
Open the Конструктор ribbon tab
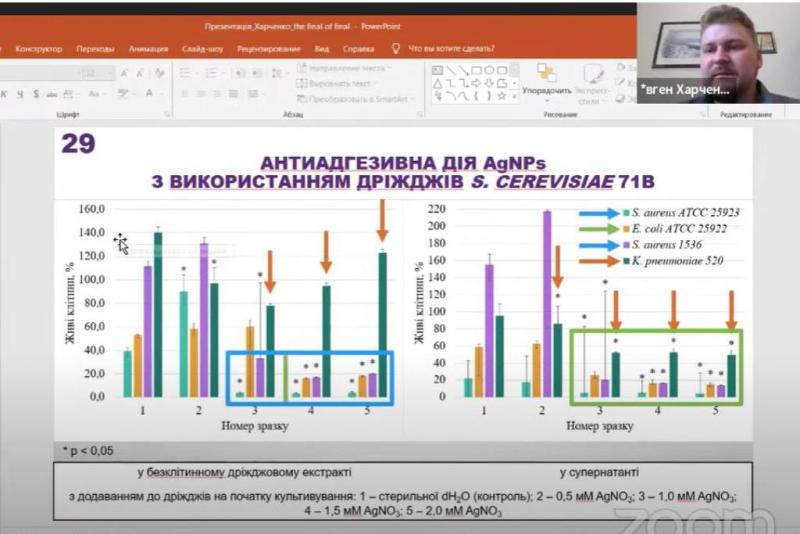[x=39, y=49]
